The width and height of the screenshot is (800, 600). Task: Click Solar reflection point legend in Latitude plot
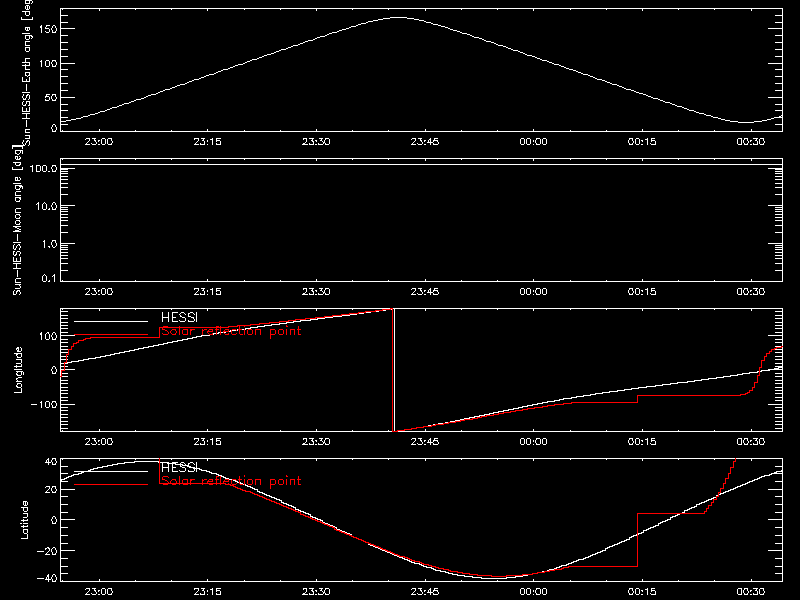click(231, 481)
